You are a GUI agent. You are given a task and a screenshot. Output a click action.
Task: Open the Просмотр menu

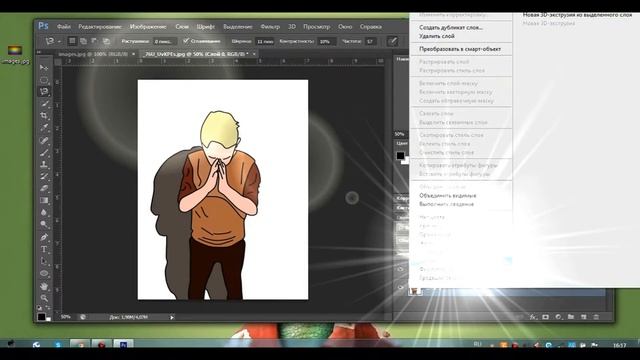(x=317, y=27)
